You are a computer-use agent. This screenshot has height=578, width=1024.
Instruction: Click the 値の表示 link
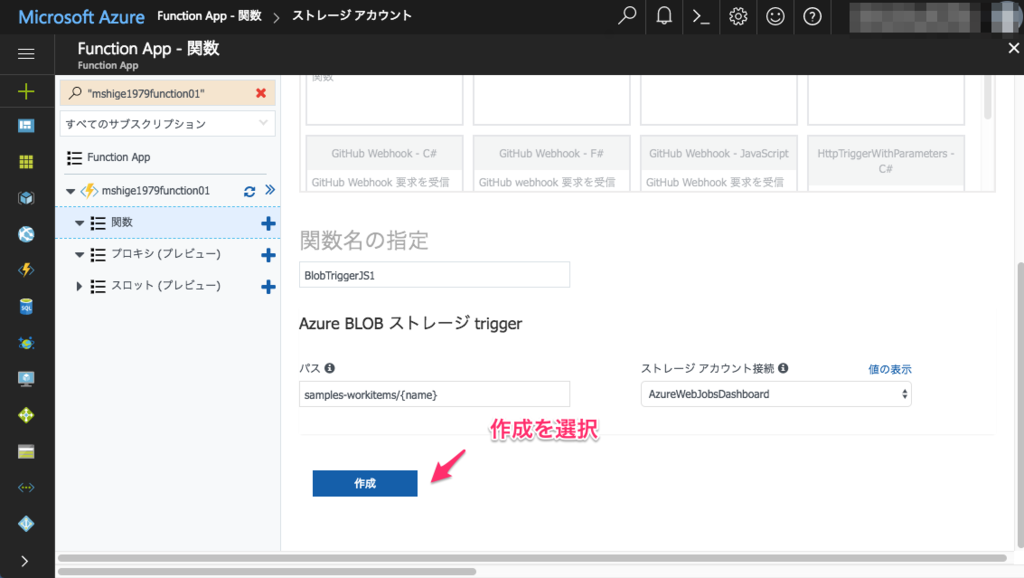[x=889, y=368]
